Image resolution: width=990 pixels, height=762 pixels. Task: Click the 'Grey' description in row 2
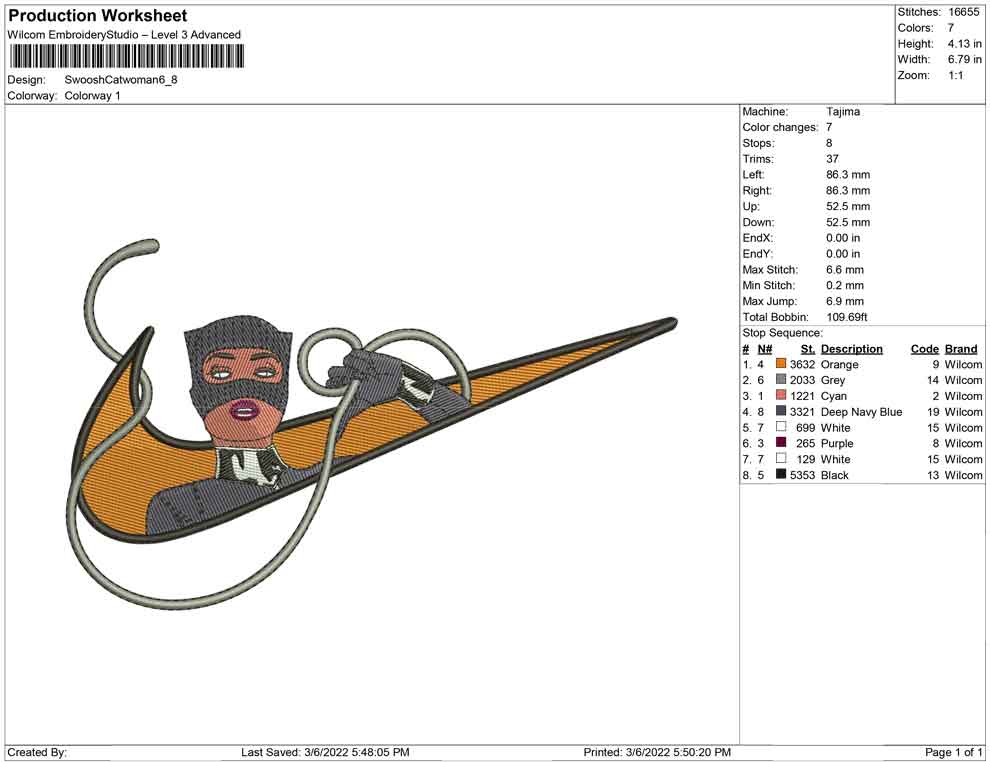(833, 380)
